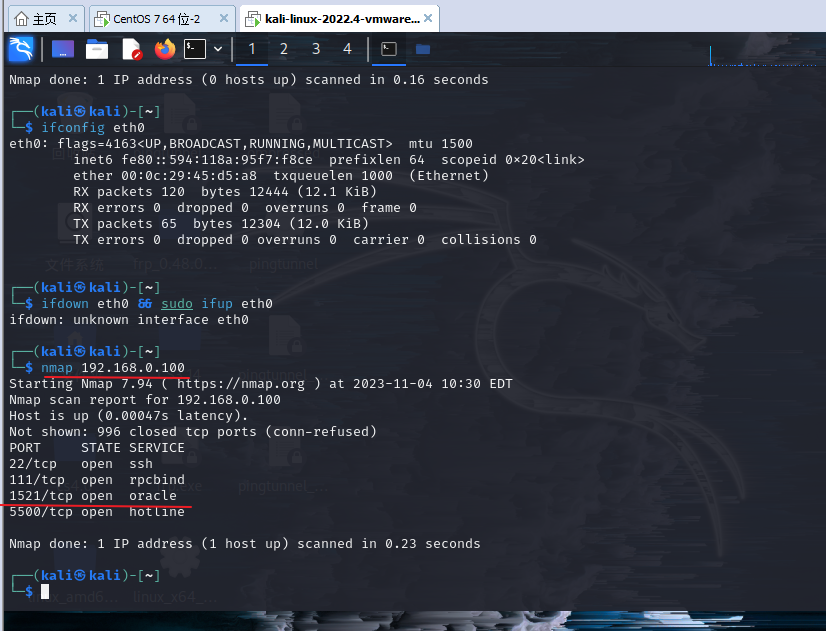The width and height of the screenshot is (826, 631).
Task: Open the file manager panel icon
Action: [98, 49]
